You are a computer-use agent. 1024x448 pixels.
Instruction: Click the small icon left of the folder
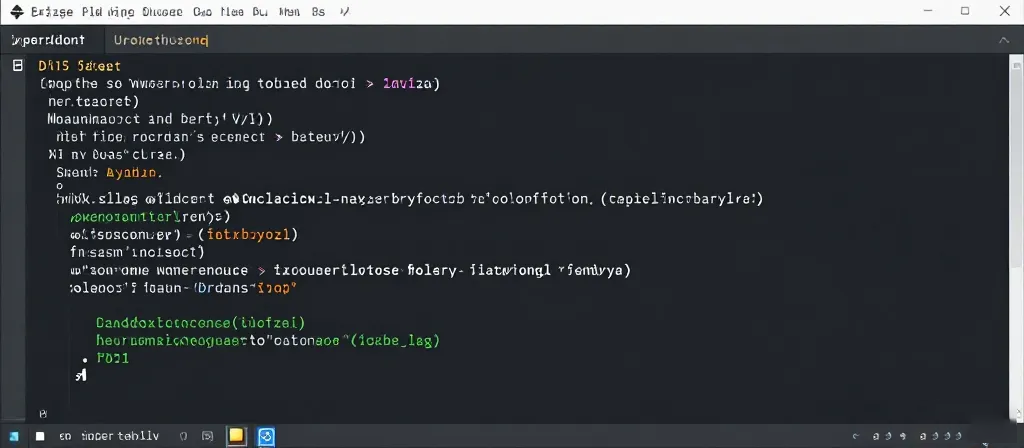[206, 436]
